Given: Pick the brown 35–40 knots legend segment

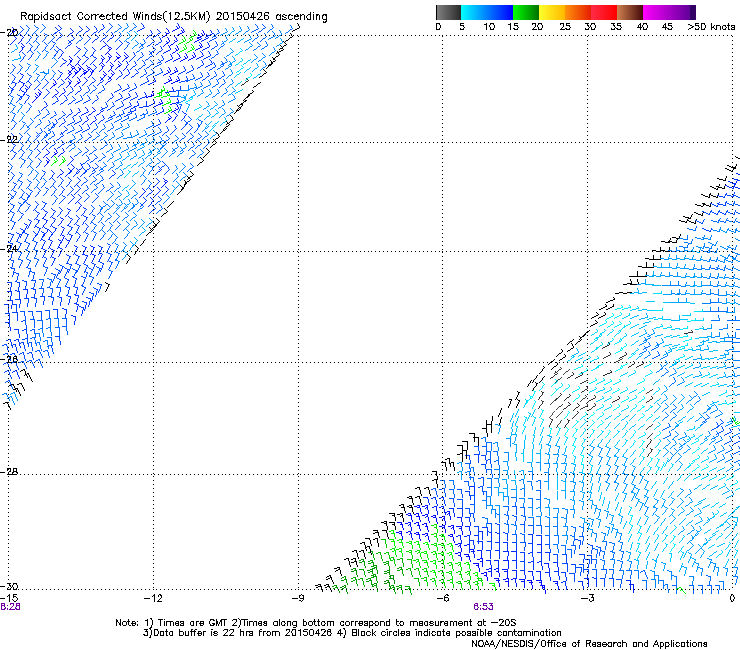Looking at the screenshot, I should pyautogui.click(x=630, y=12).
